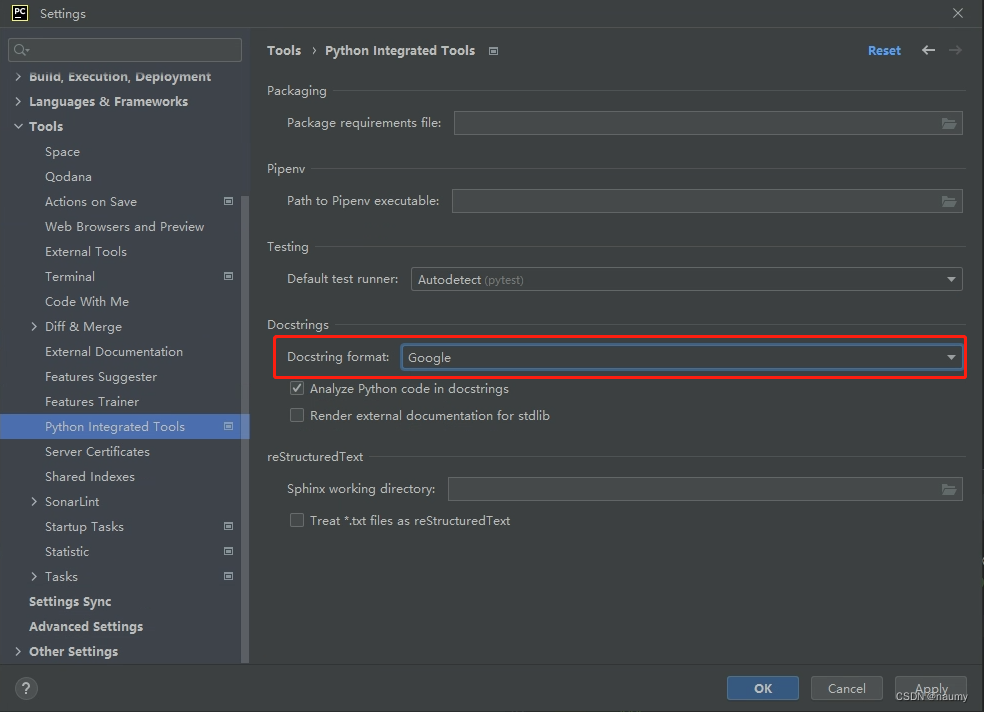Click project-level icon beside Python Integrated Tools breadcrumb
Screen dimensions: 984x712
(493, 51)
